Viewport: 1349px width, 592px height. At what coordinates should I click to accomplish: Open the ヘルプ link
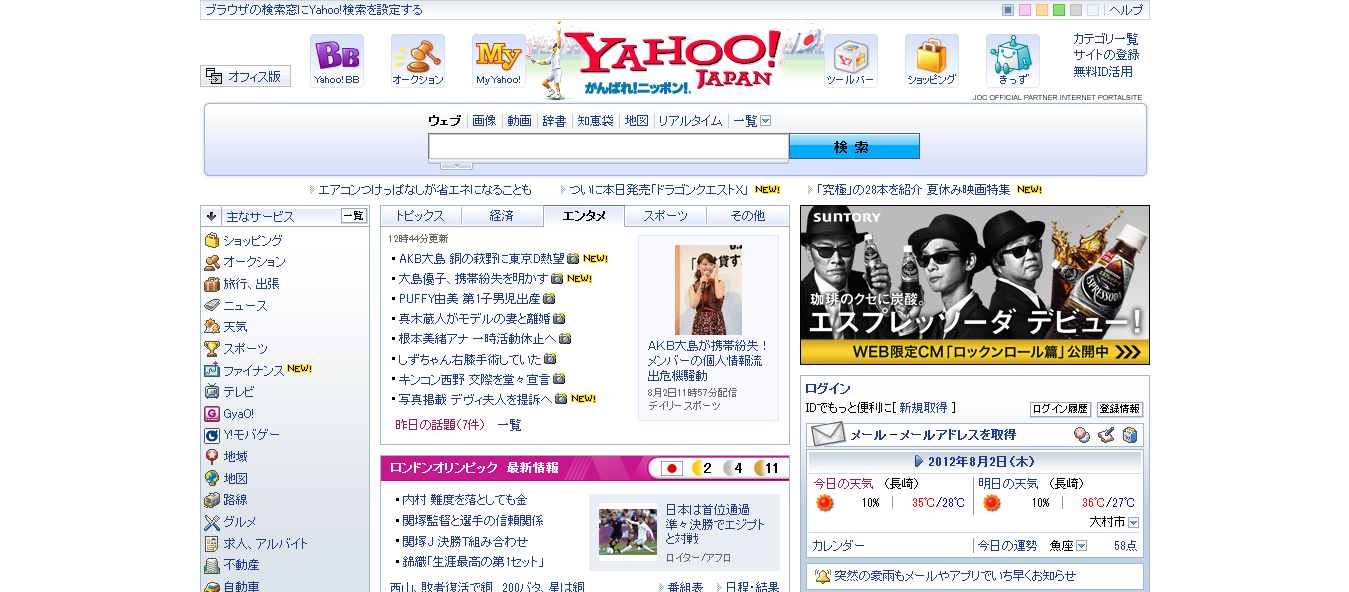(1126, 10)
